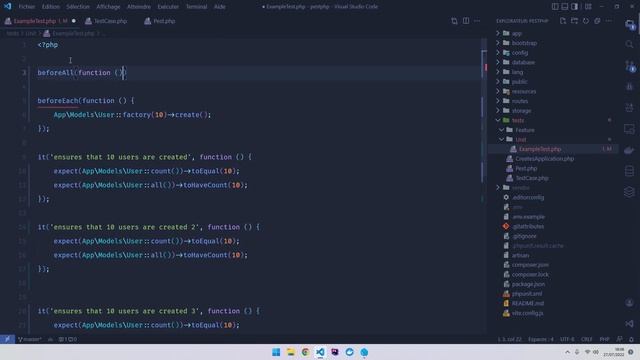Collapse all folders in explorer icon
Viewport: 640px width, 360px height.
tap(597, 21)
